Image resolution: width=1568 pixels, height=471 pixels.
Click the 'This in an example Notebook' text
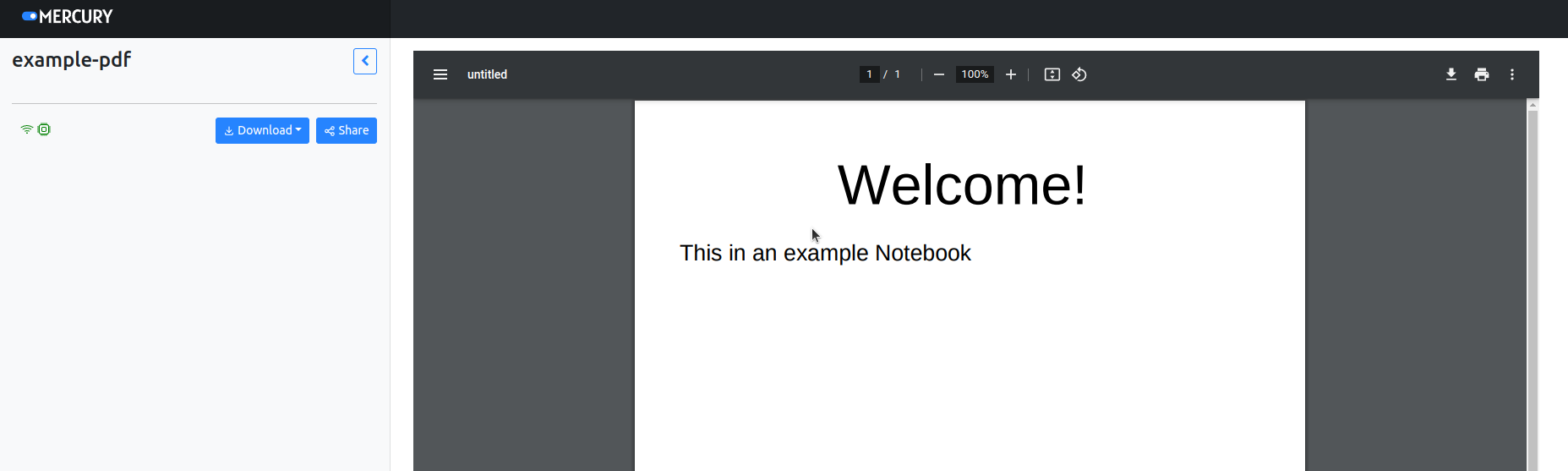pyautogui.click(x=825, y=253)
